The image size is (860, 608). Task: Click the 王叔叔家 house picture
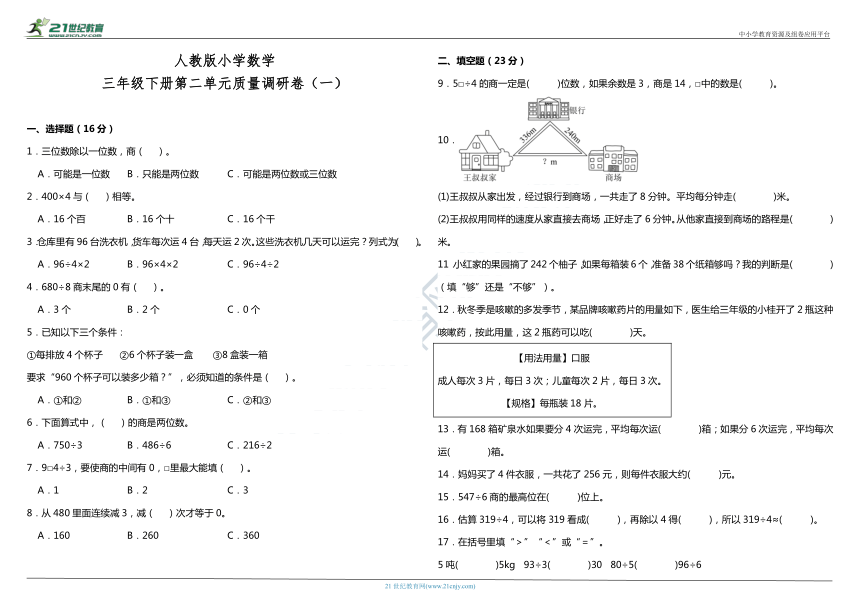tap(485, 151)
